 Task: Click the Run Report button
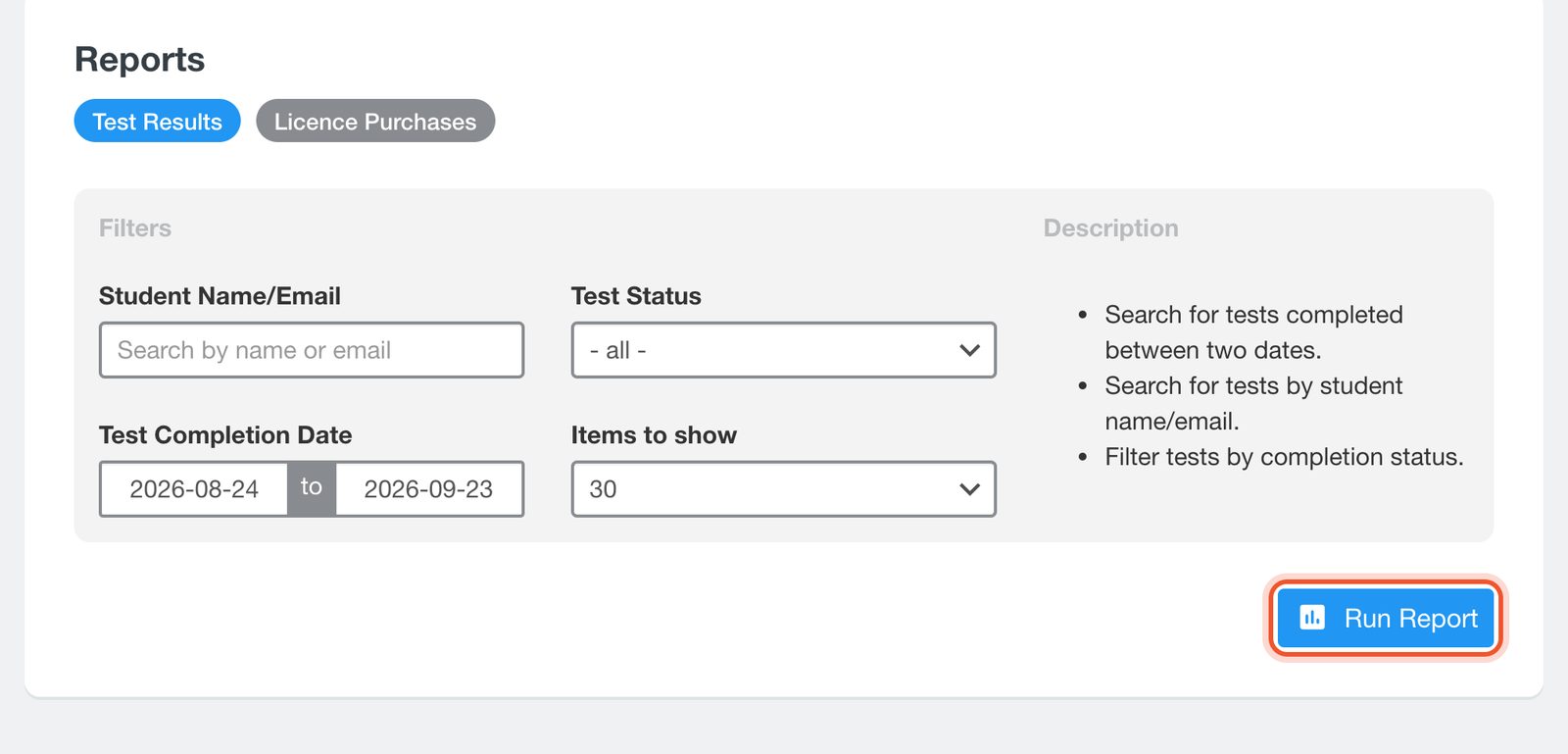coord(1386,618)
